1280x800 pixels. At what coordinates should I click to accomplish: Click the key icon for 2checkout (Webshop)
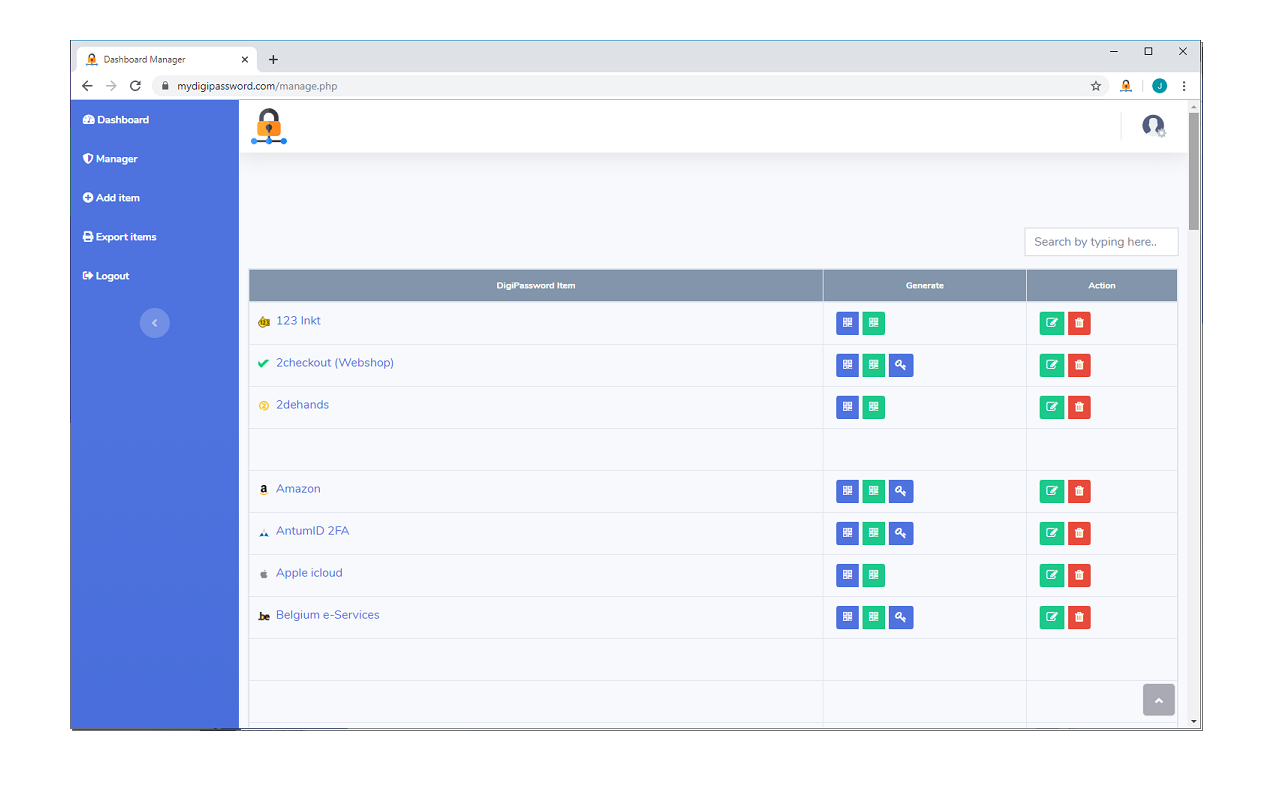[900, 365]
